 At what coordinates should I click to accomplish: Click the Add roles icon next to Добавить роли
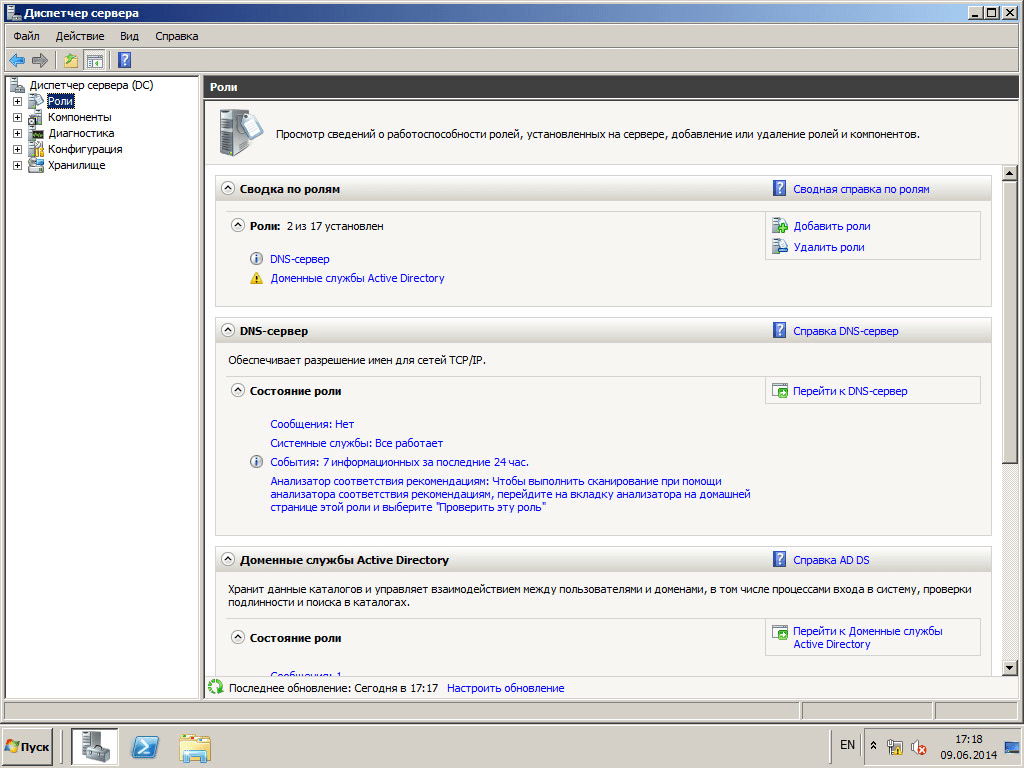click(x=780, y=226)
